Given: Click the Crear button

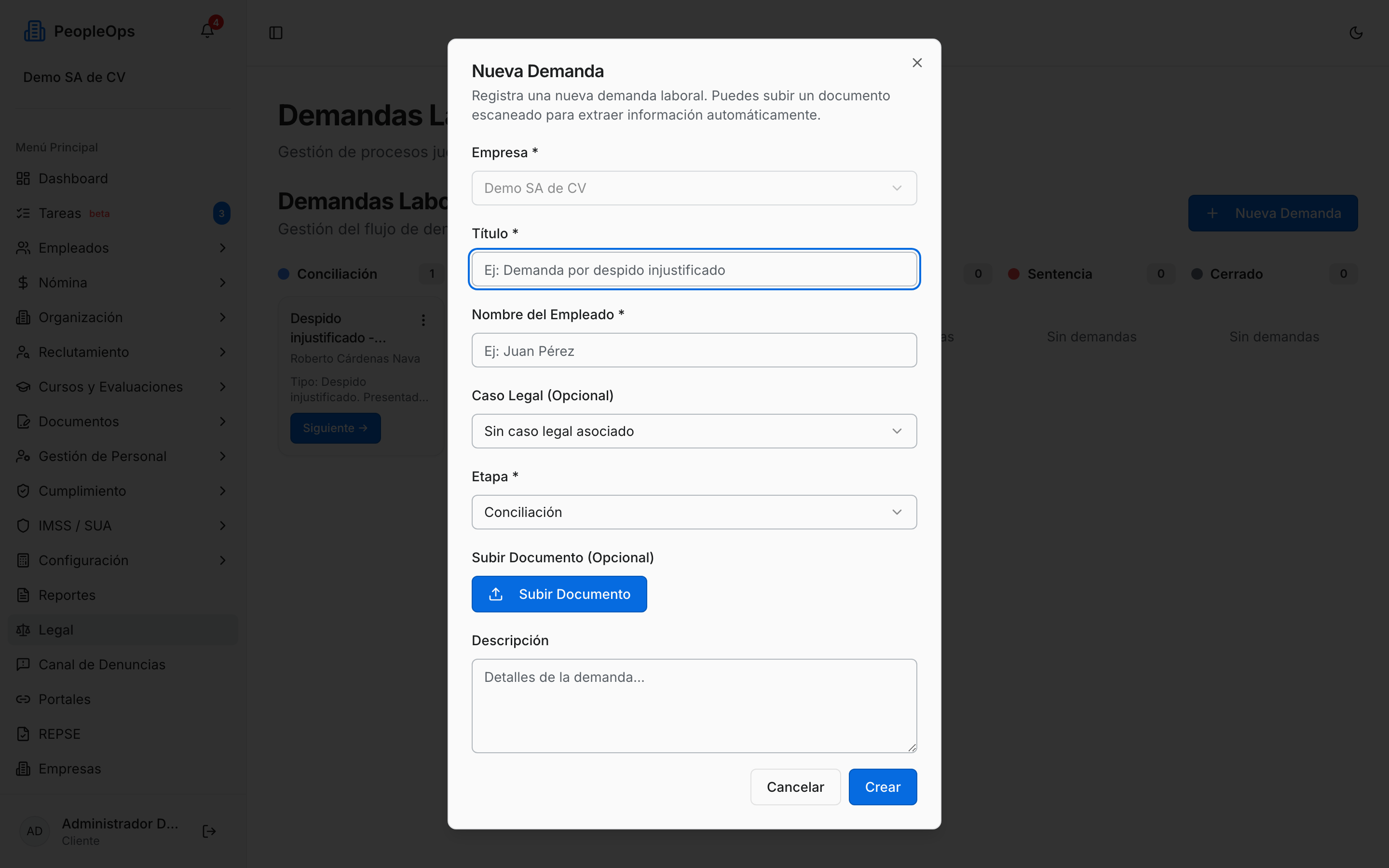Looking at the screenshot, I should click(882, 787).
